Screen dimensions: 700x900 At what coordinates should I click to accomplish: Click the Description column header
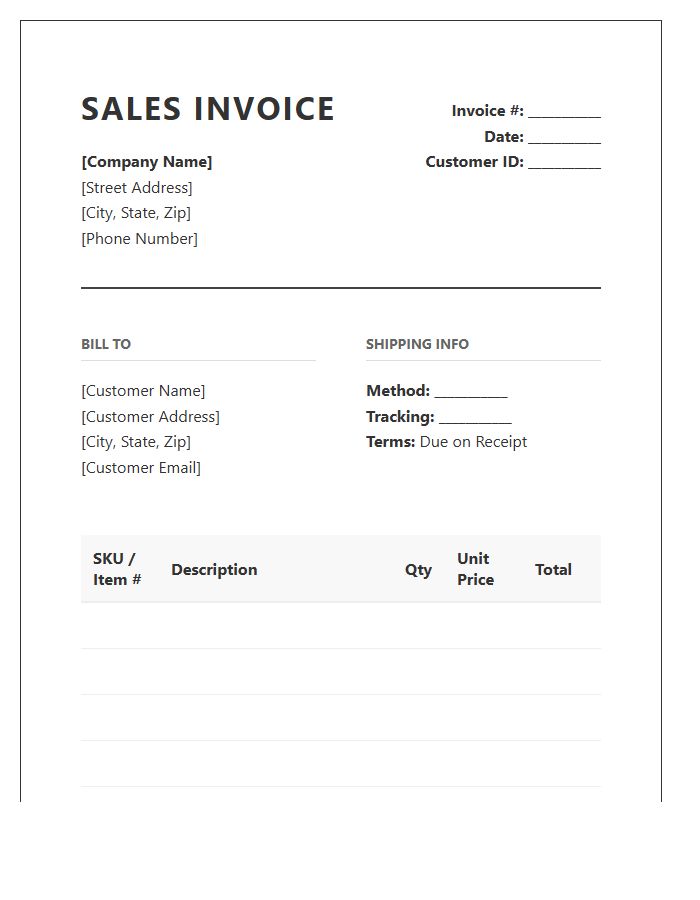215,570
